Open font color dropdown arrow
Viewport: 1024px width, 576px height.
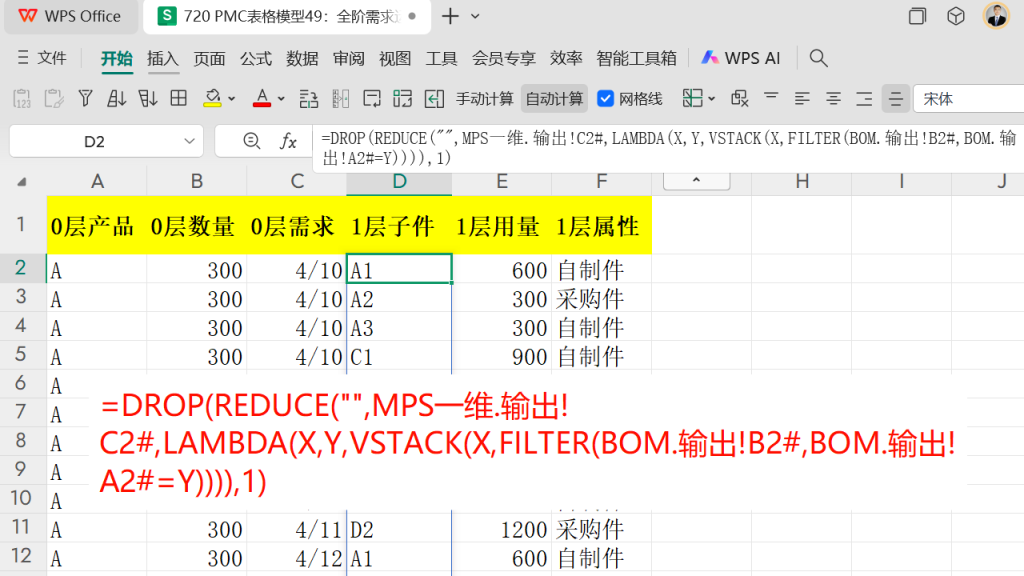point(281,99)
